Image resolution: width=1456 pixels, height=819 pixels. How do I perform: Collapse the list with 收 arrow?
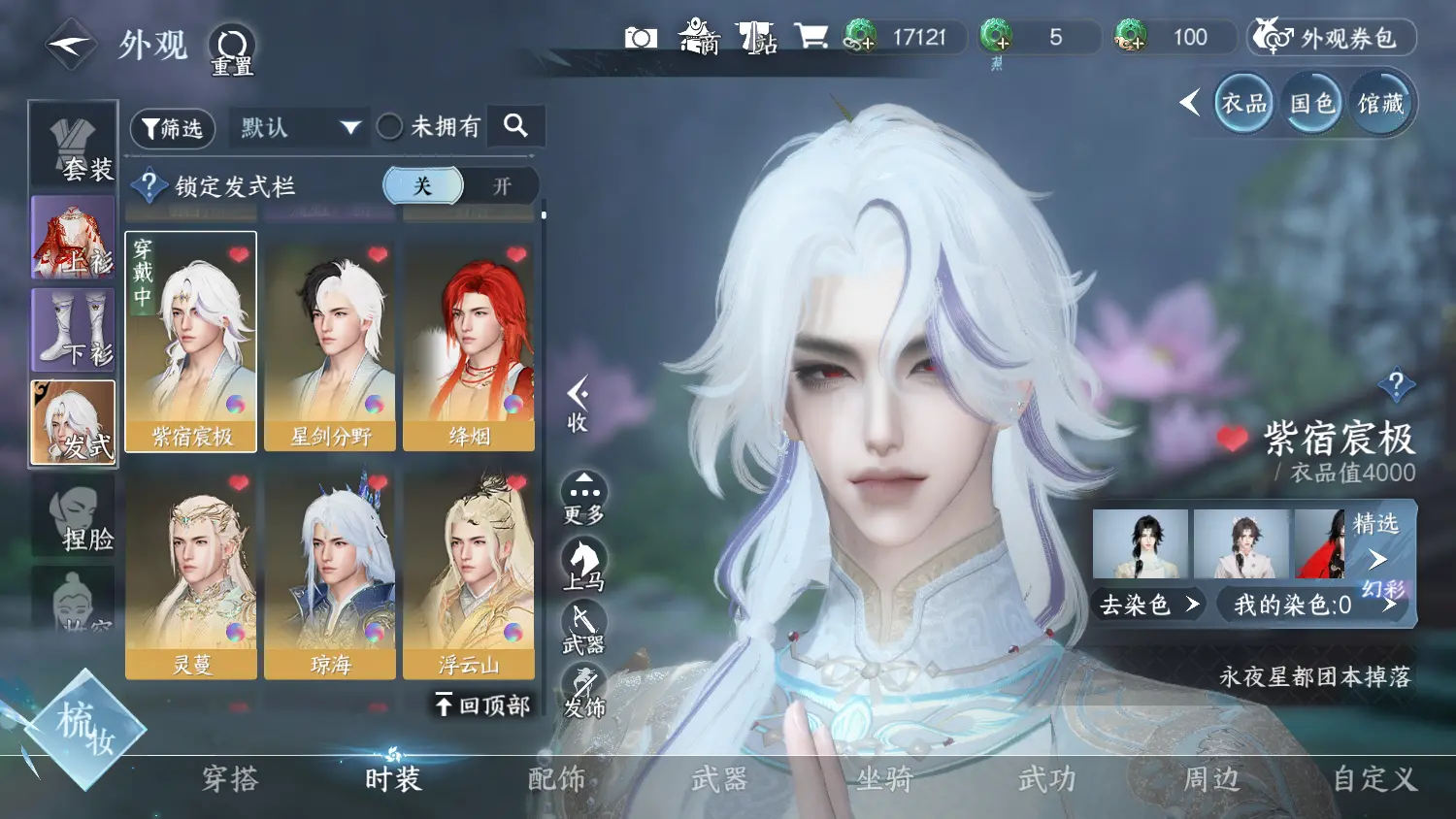click(x=579, y=404)
